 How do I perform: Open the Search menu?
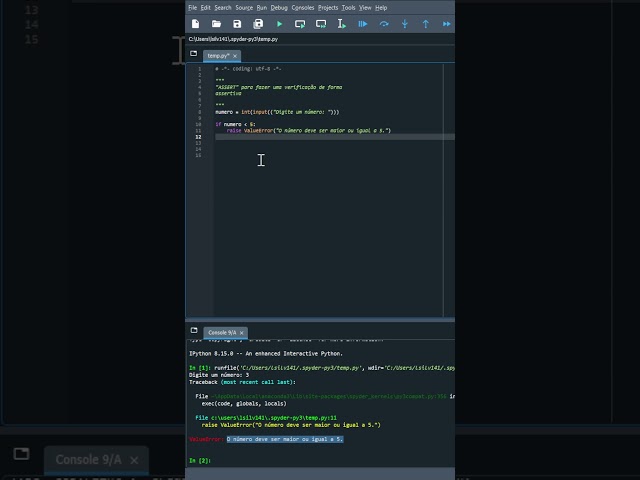[223, 8]
